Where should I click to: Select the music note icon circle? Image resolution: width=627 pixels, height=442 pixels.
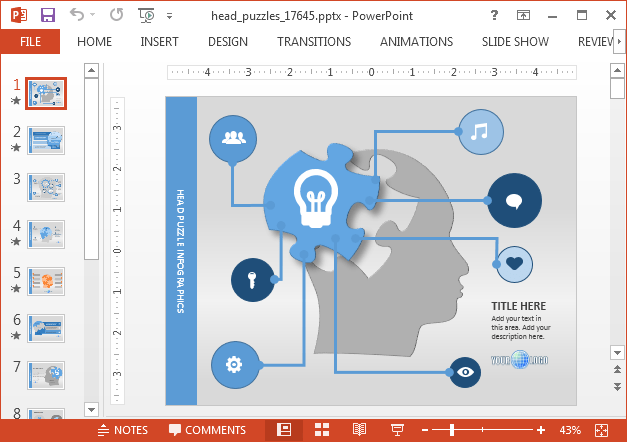(x=481, y=132)
